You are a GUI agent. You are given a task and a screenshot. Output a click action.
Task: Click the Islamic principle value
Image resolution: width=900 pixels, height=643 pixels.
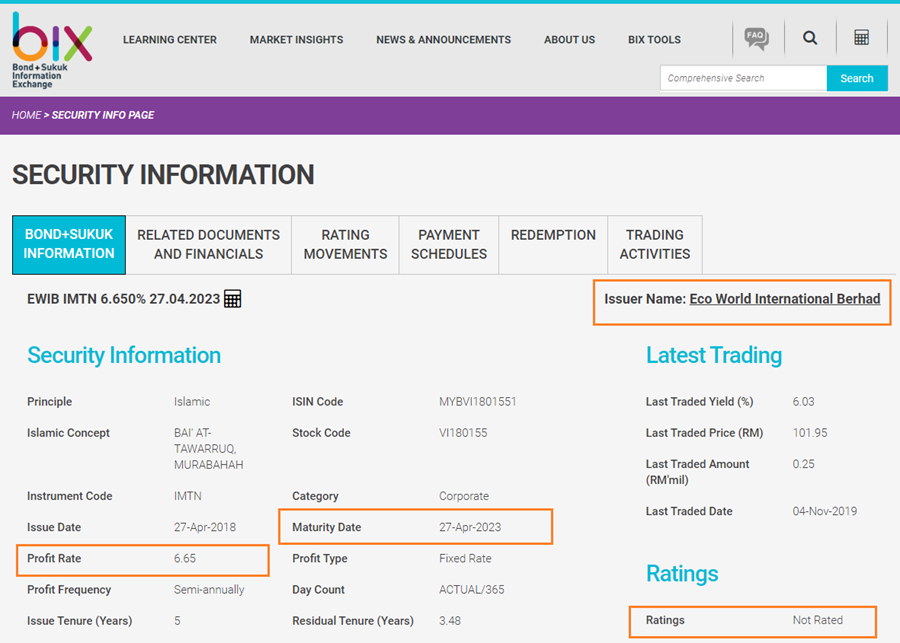coord(192,402)
